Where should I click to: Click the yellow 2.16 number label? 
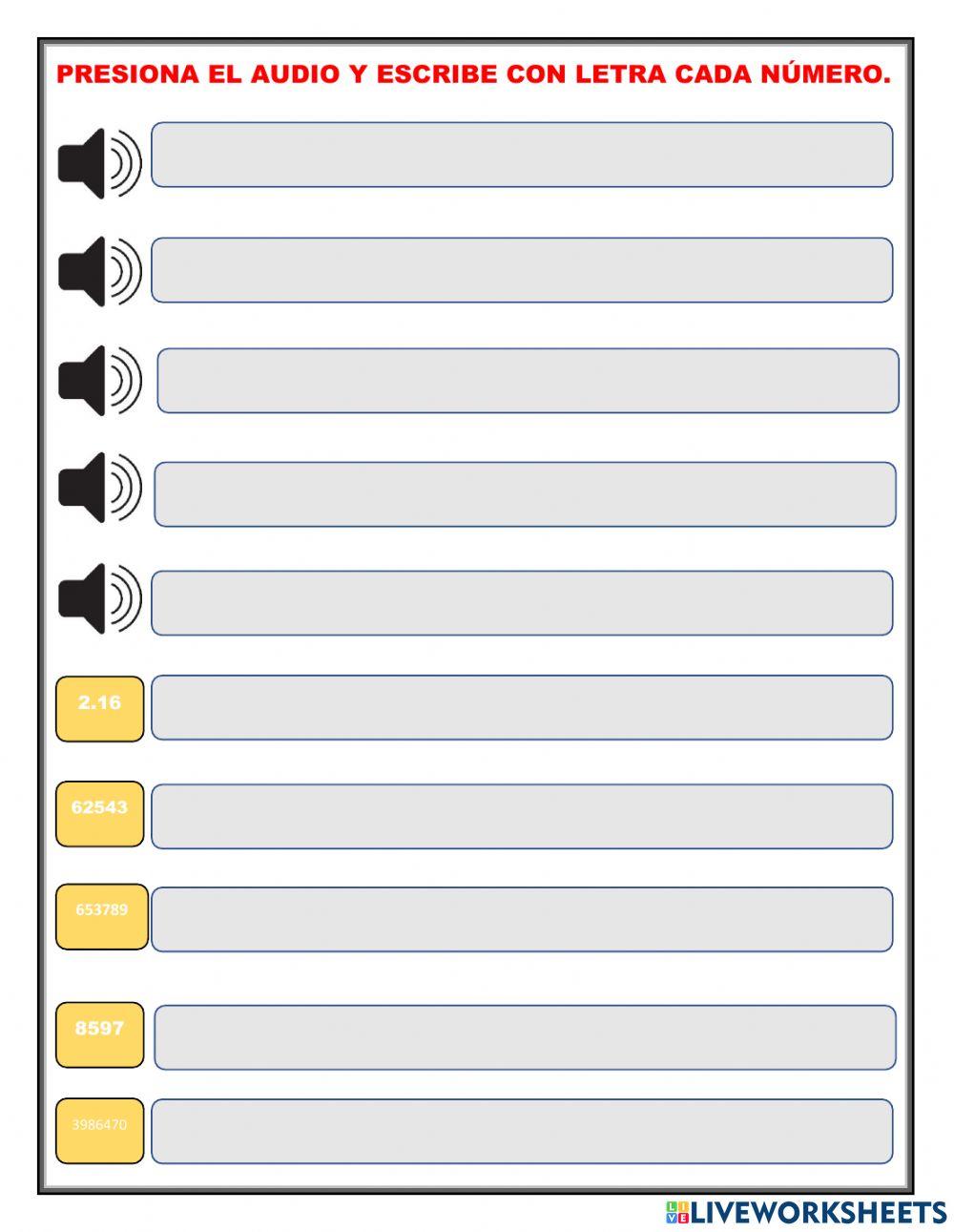coord(99,709)
